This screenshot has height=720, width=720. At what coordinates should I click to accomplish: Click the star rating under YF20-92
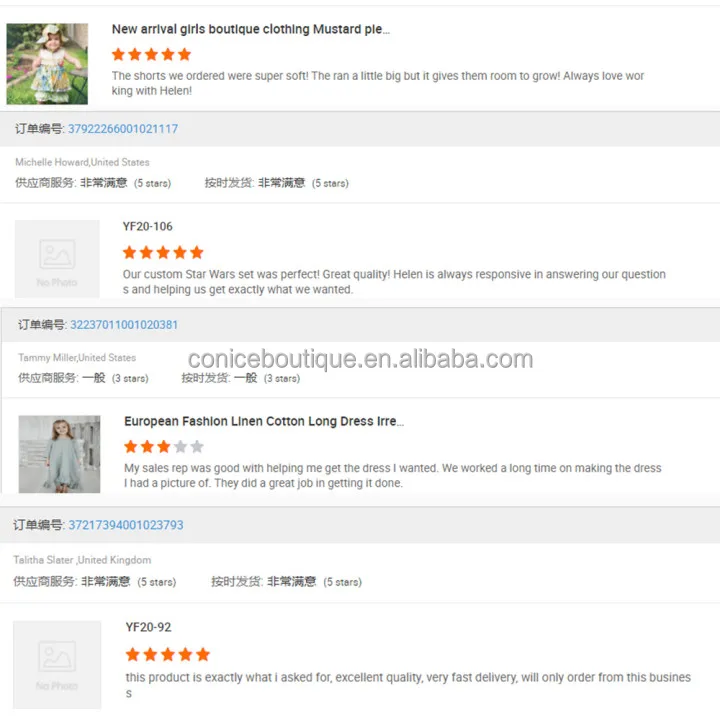pos(168,654)
